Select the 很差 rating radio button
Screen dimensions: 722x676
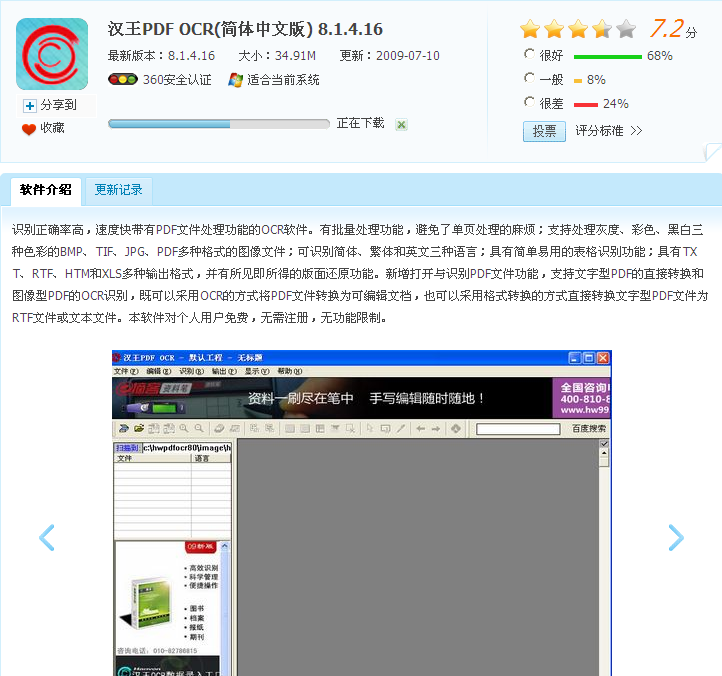pyautogui.click(x=529, y=102)
